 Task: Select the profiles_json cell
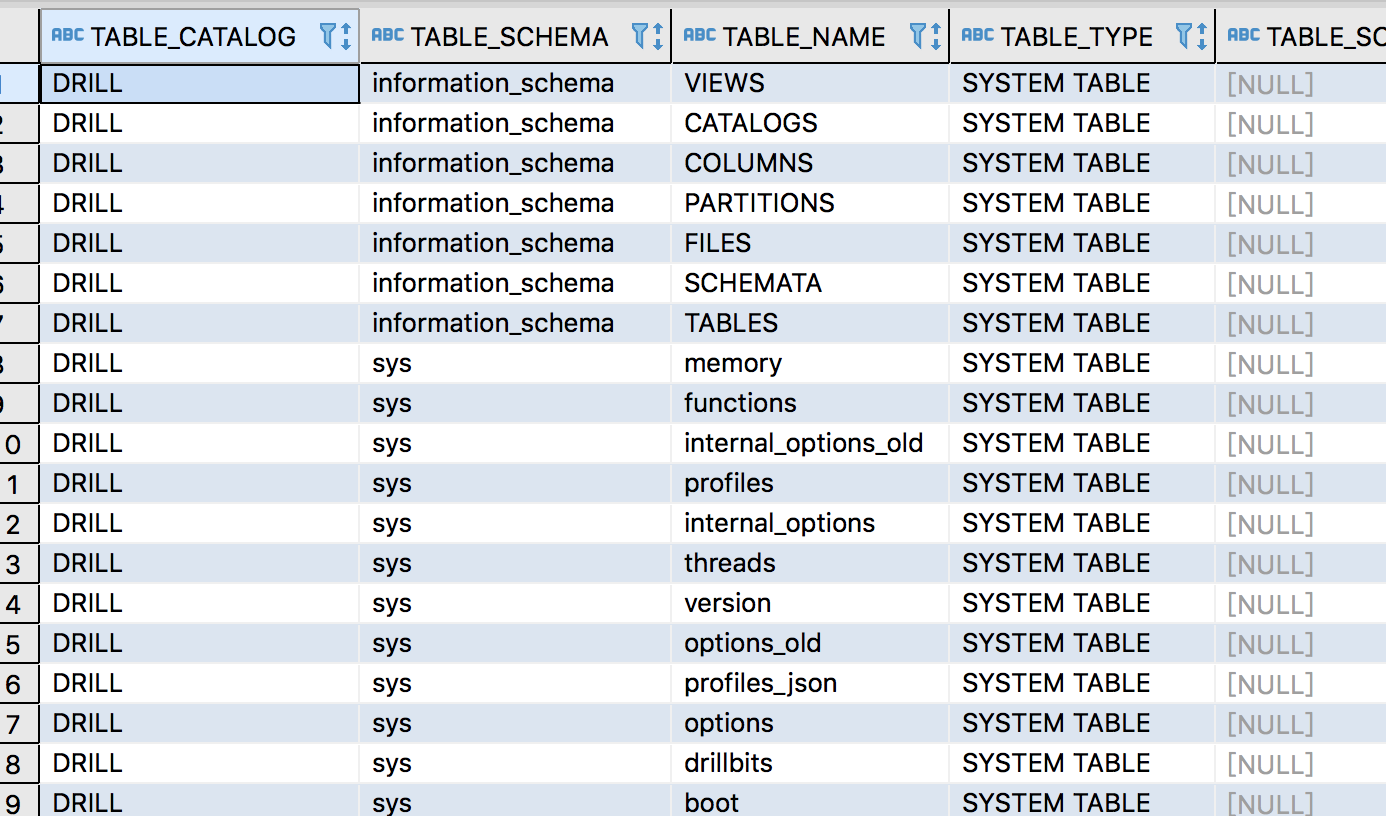(x=811, y=683)
